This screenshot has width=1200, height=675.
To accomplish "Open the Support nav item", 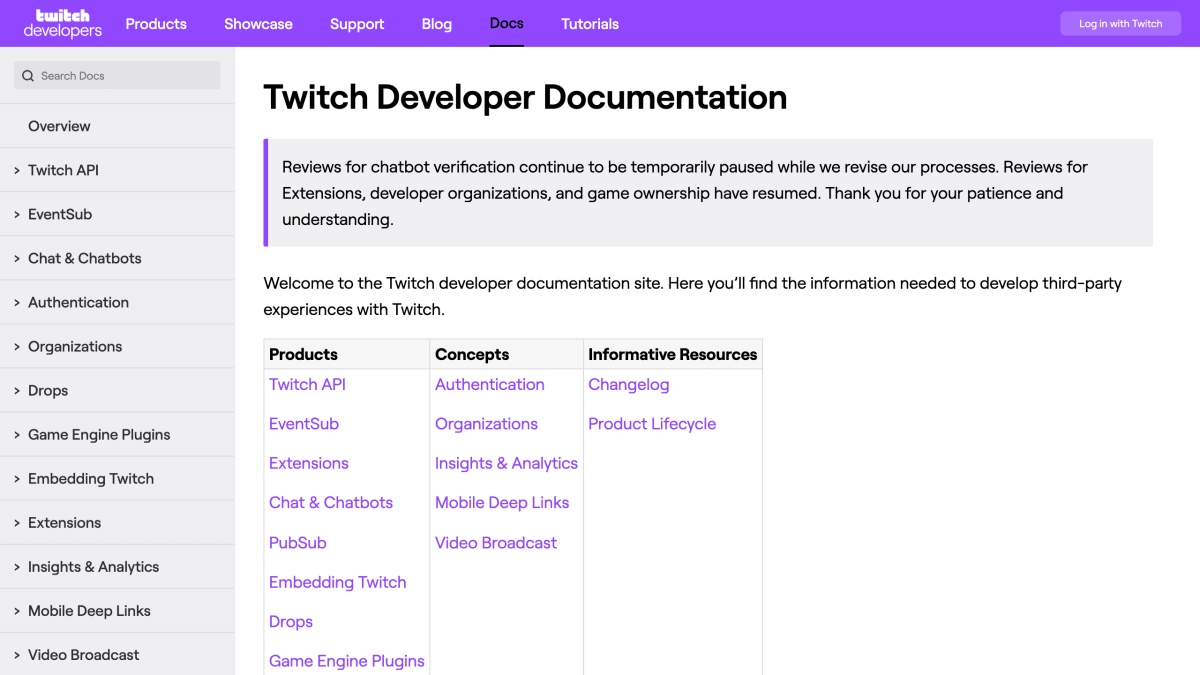I will point(357,24).
